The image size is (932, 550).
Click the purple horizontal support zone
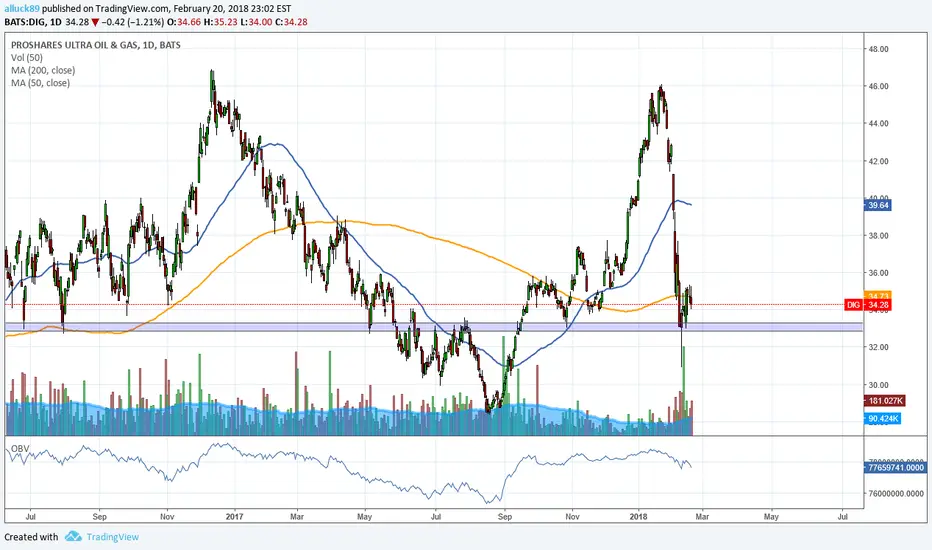click(x=434, y=327)
